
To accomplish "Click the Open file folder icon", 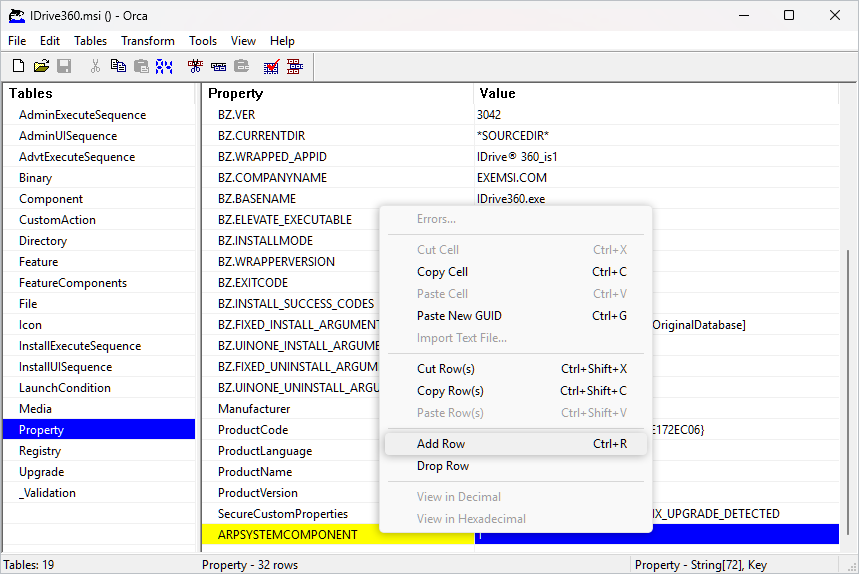I will (x=41, y=66).
